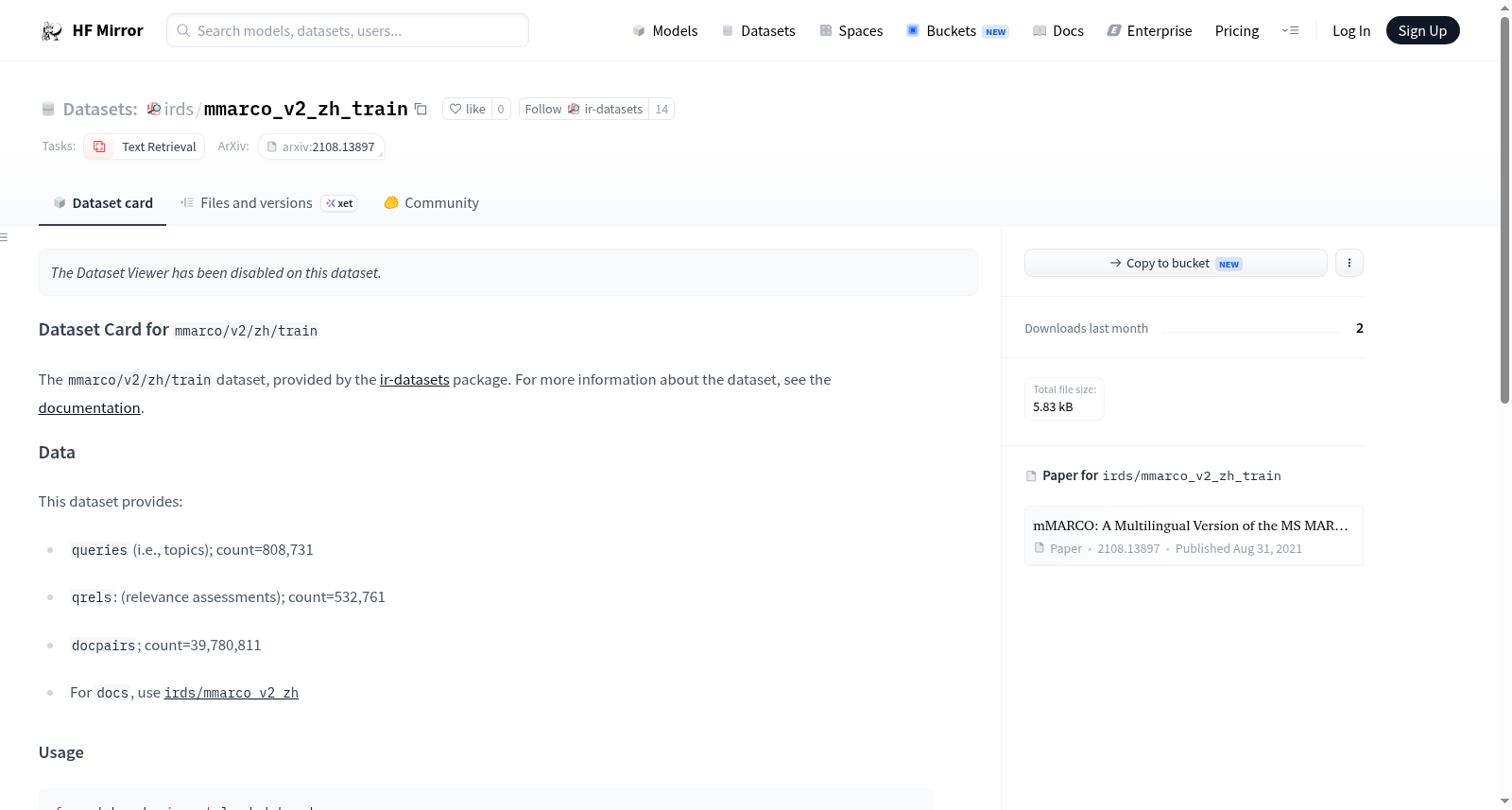1512x810 pixels.
Task: Click the Dataset Viewer disabled notice
Action: click(x=507, y=272)
